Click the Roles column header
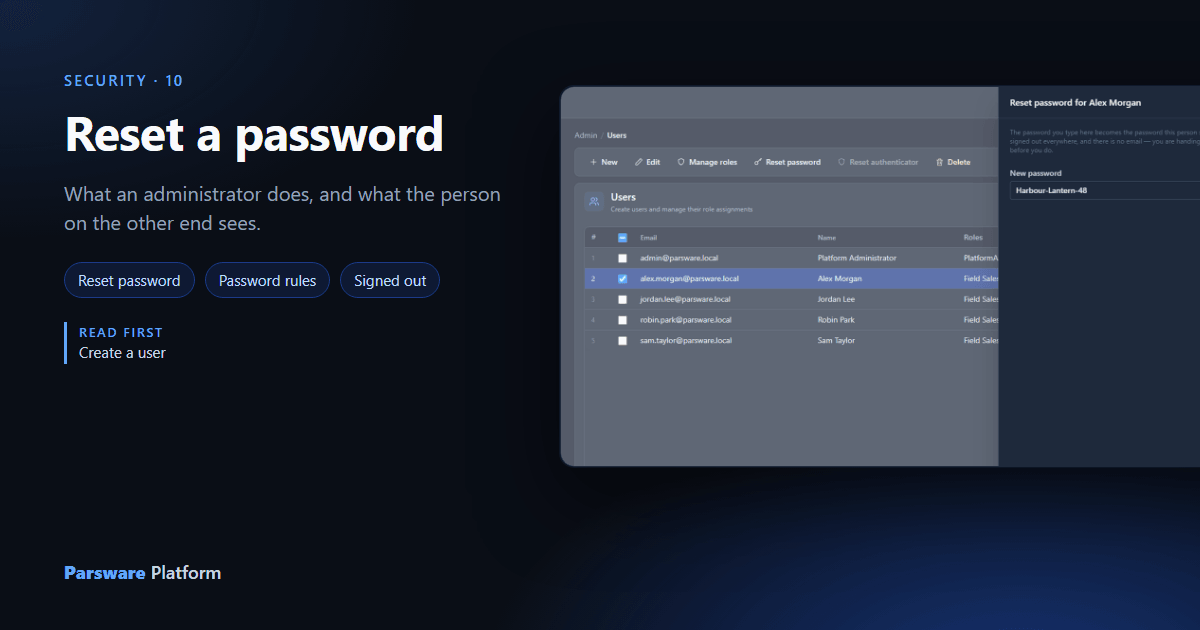 973,238
